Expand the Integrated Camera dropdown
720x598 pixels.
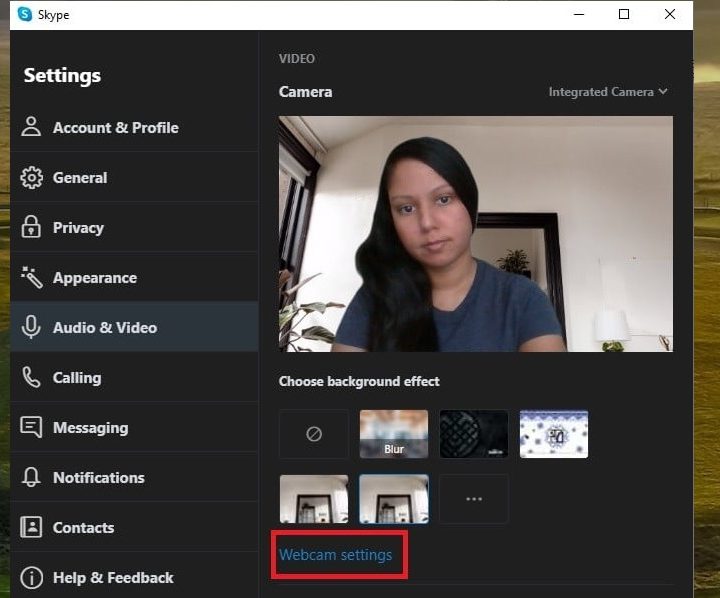pos(608,92)
